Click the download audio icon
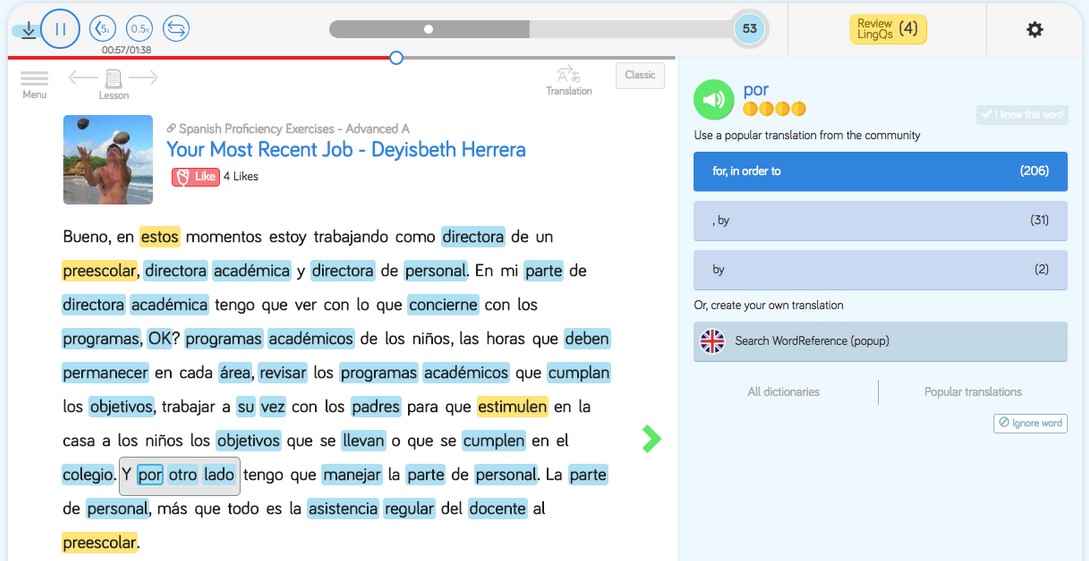 (29, 30)
